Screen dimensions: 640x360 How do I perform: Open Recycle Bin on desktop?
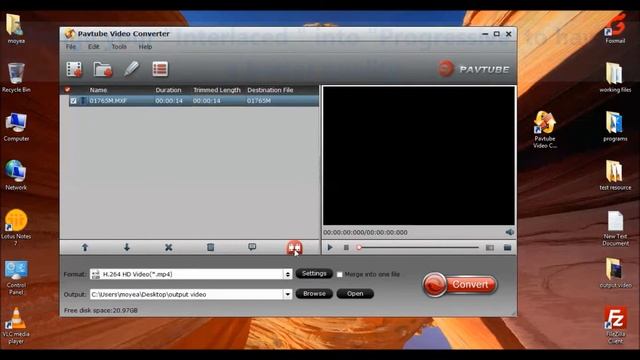click(x=16, y=78)
